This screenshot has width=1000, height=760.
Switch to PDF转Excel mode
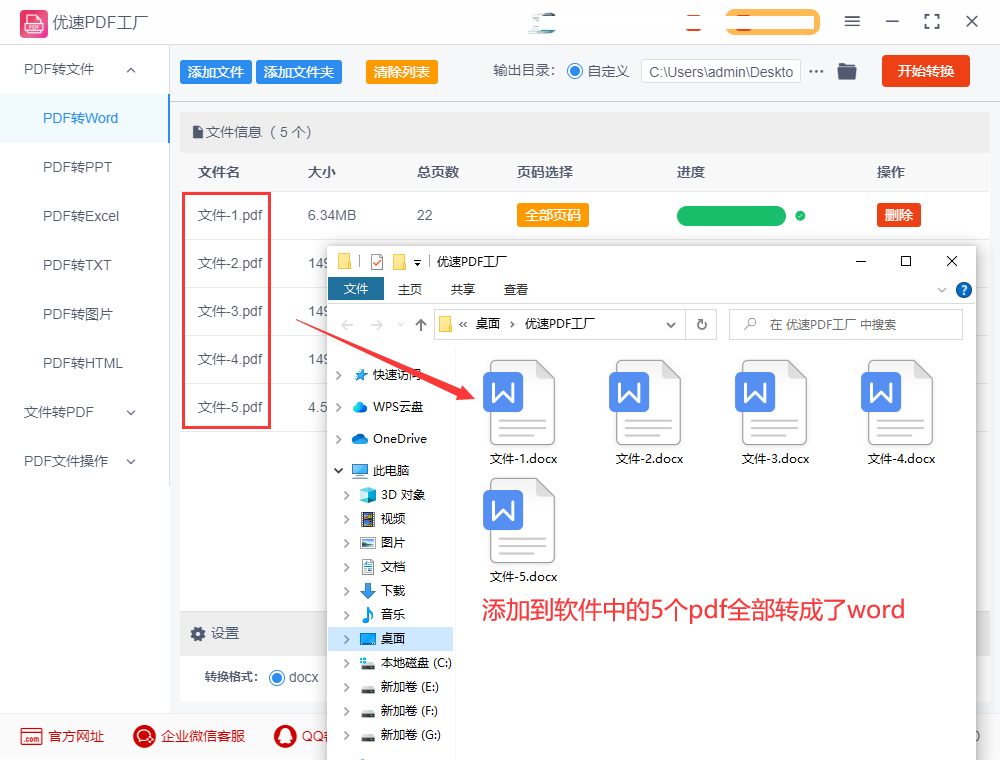coord(81,216)
